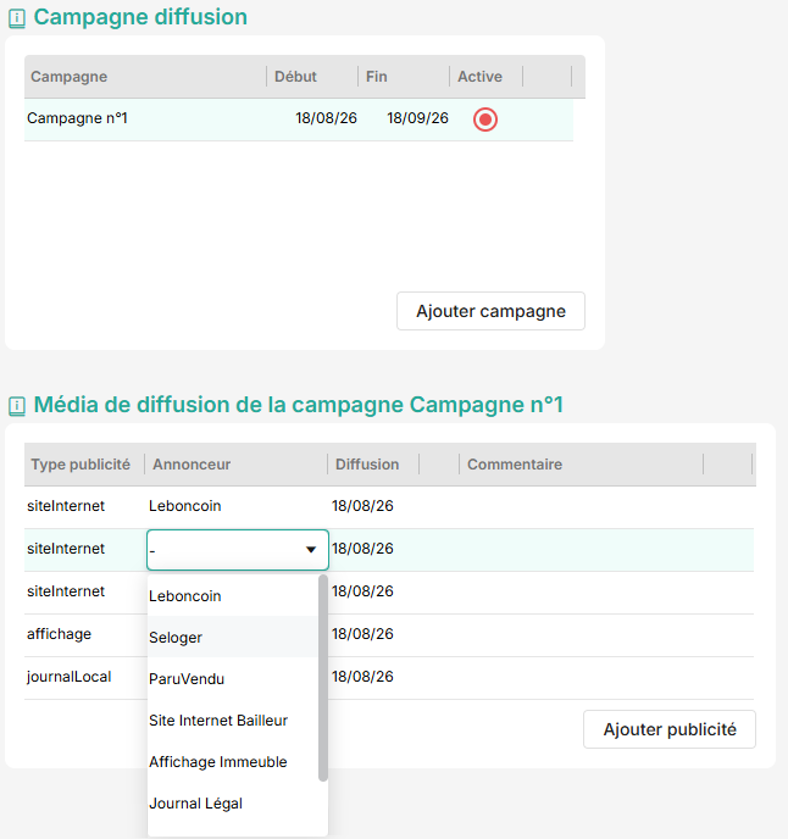The width and height of the screenshot is (788, 839).
Task: Click info icon beside Campagne diffusion title
Action: [x=17, y=19]
